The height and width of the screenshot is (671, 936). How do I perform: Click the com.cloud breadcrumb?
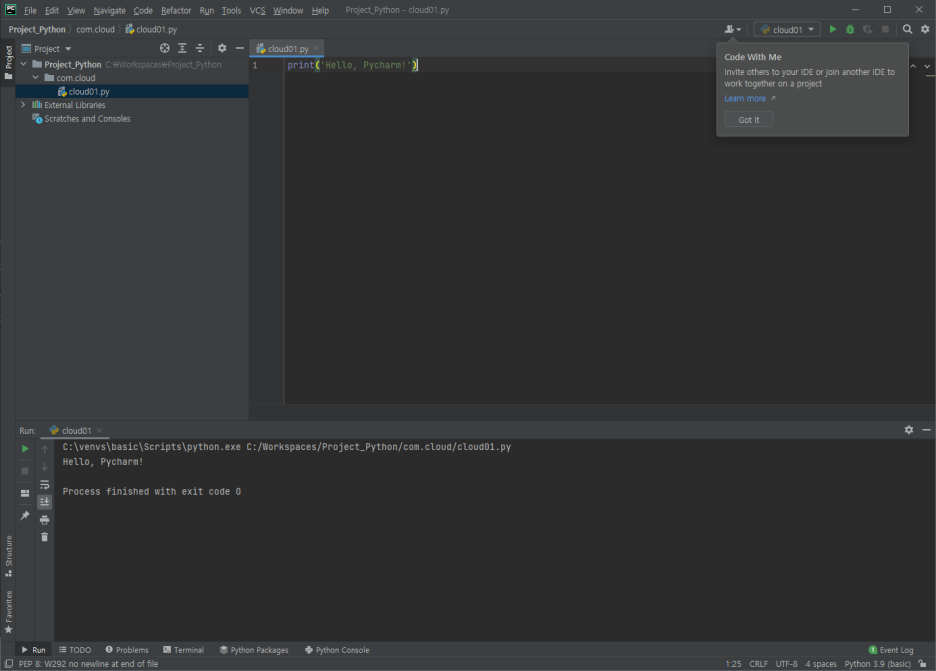point(95,29)
